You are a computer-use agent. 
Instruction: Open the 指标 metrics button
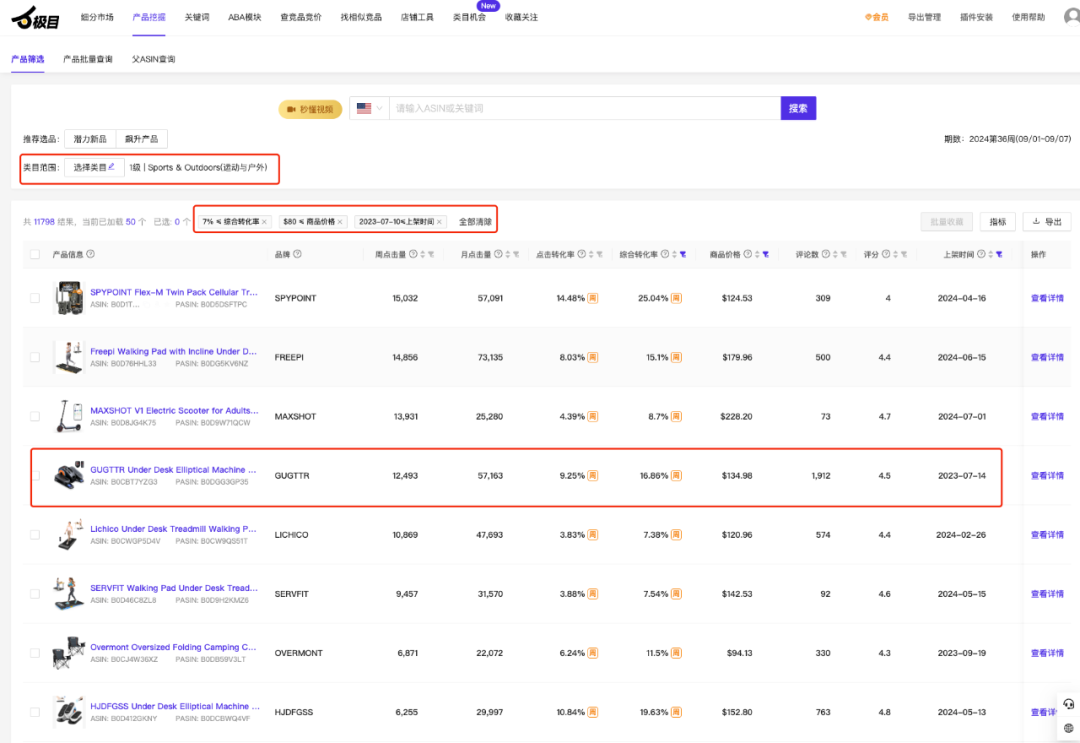click(x=997, y=222)
